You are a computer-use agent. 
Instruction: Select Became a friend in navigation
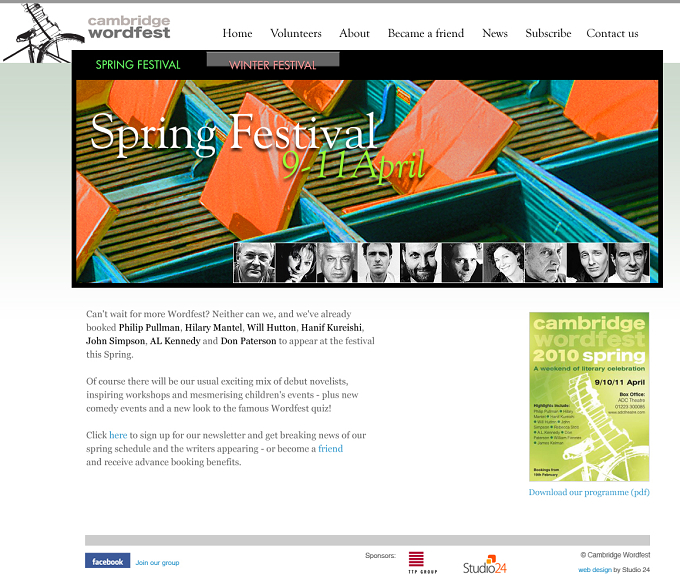(425, 33)
